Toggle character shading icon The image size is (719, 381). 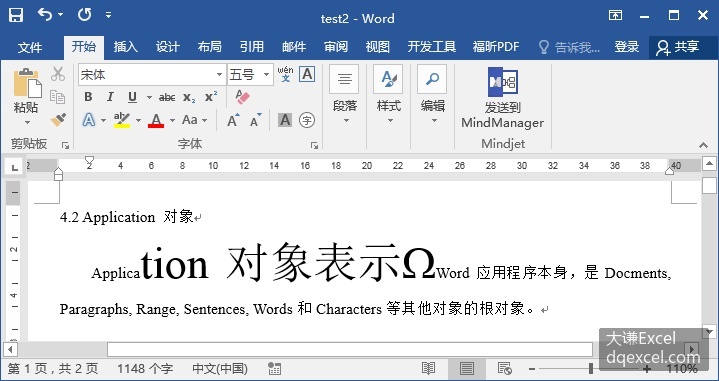(x=285, y=120)
